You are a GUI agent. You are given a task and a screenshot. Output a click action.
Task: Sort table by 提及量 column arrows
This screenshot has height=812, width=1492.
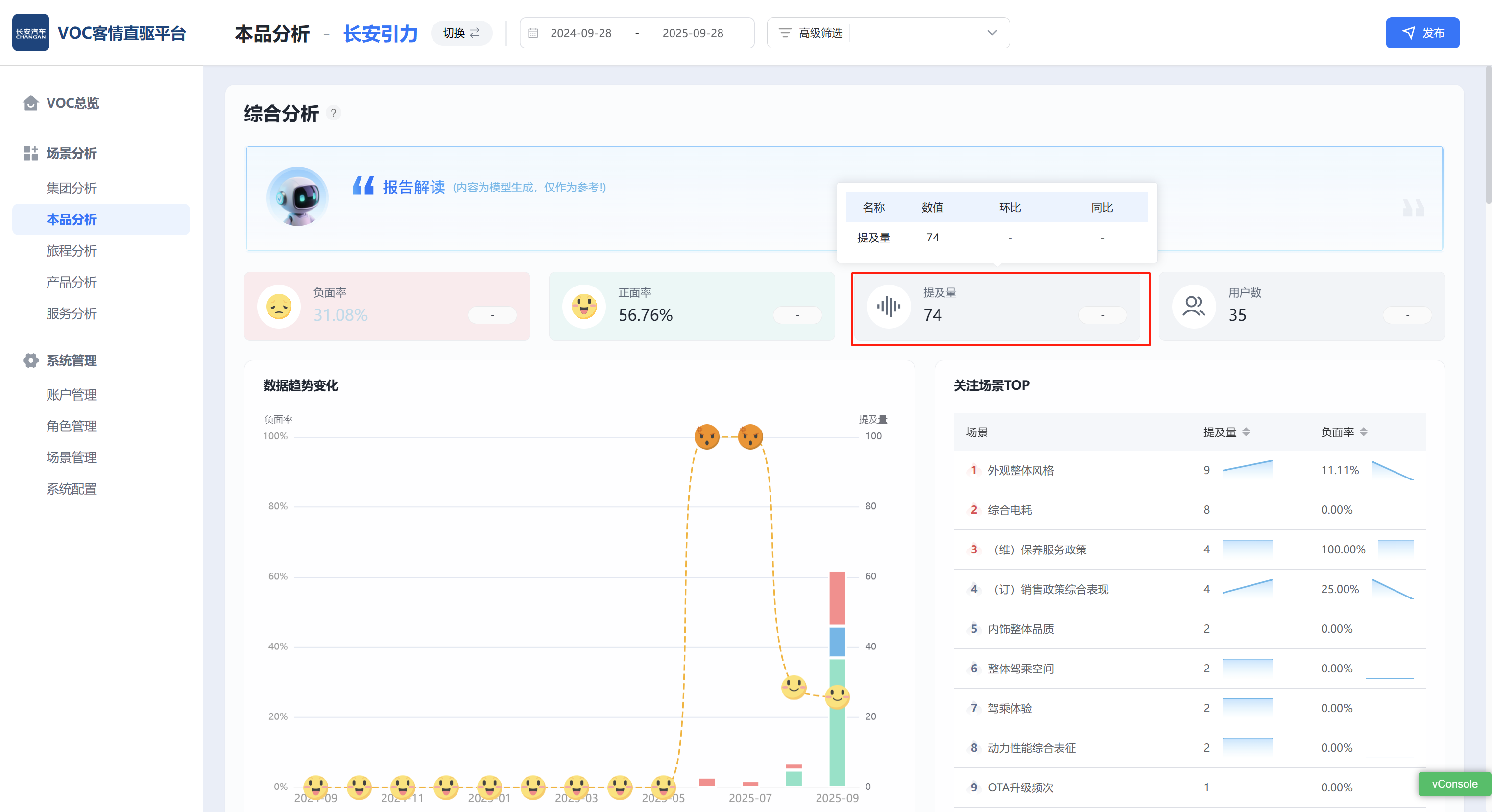point(1247,432)
